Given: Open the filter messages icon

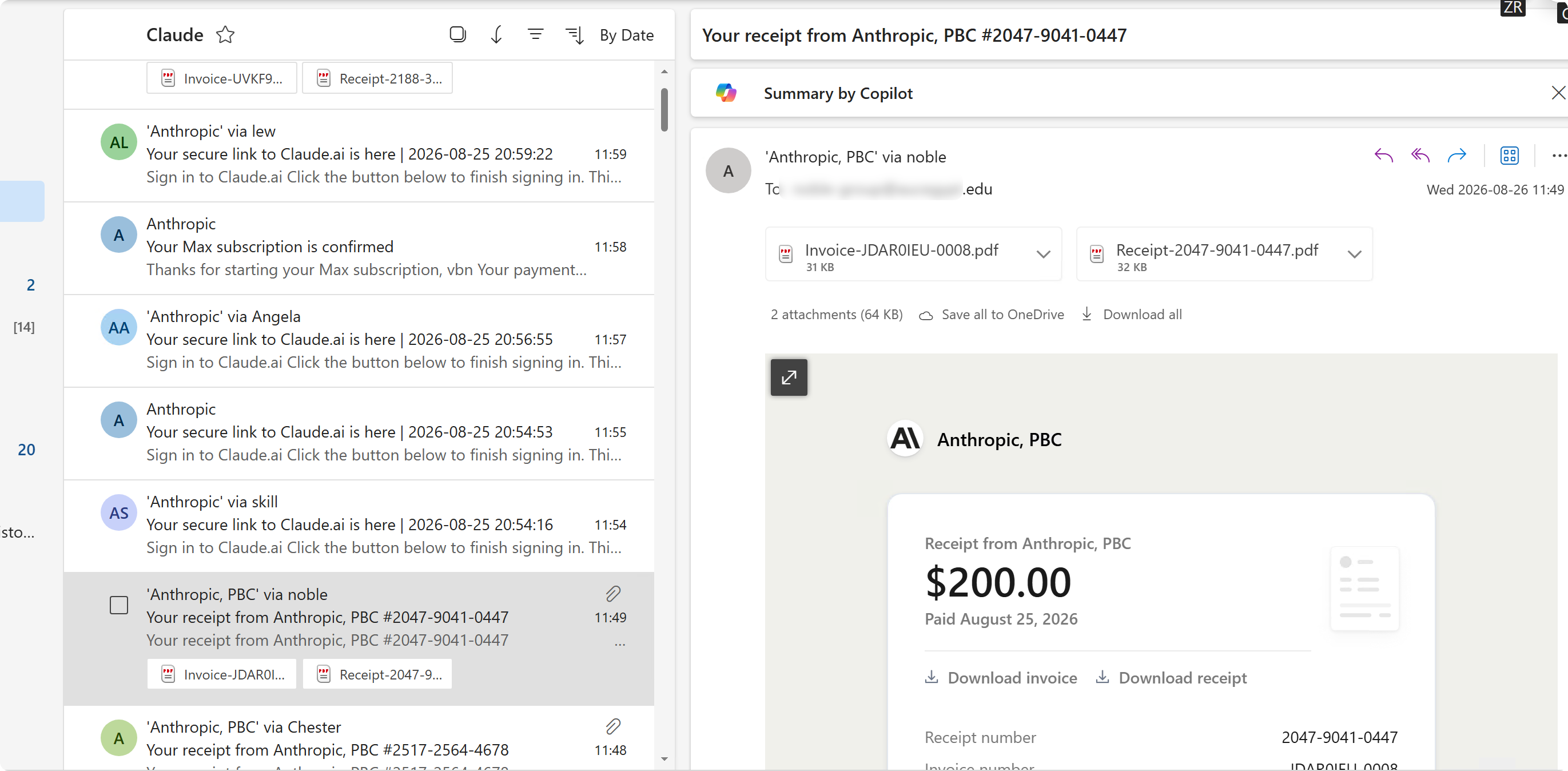Looking at the screenshot, I should coord(535,35).
